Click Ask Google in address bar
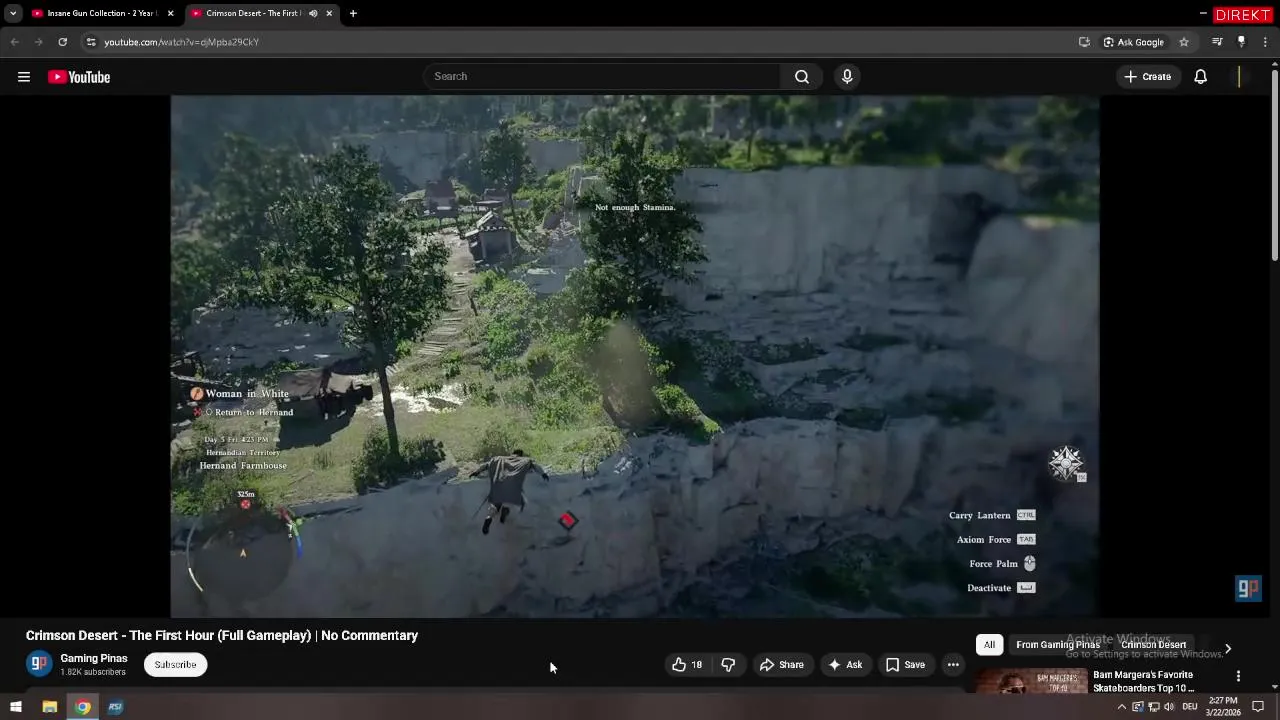1280x720 pixels. tap(1133, 42)
